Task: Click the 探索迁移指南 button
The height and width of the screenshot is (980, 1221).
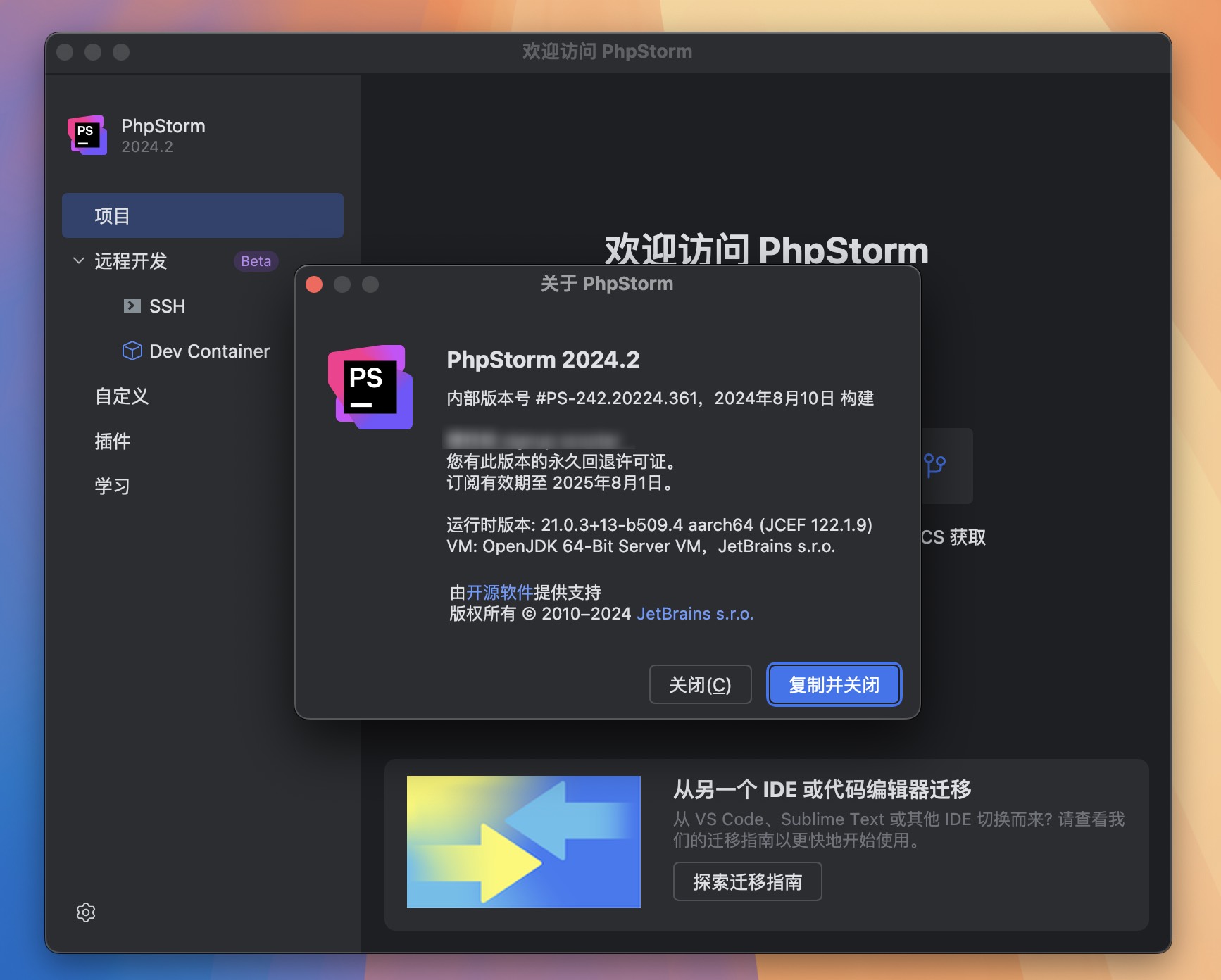Action: 747,881
